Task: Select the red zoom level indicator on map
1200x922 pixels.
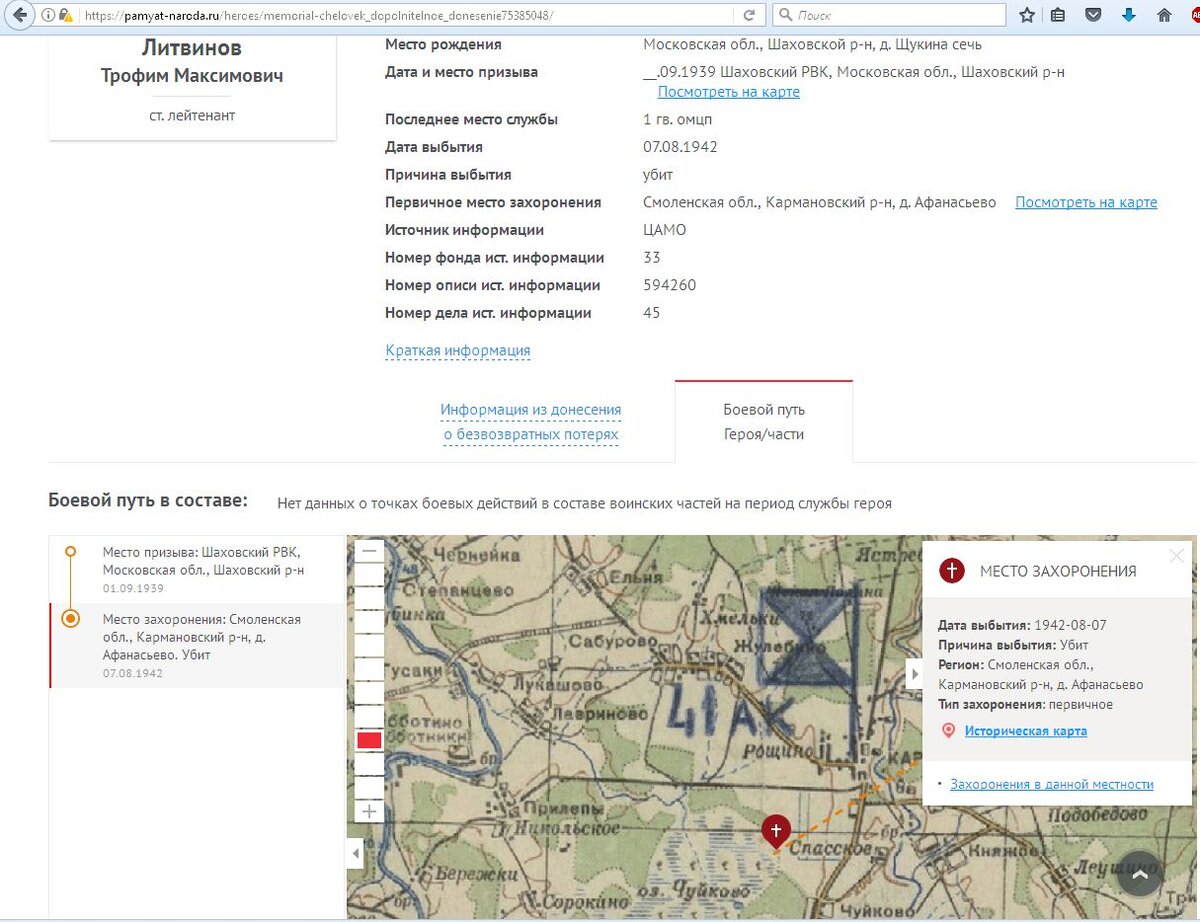Action: click(370, 740)
